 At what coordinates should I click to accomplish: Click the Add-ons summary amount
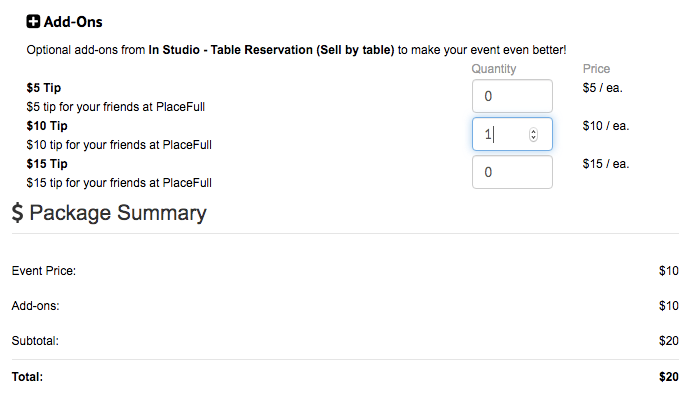(x=668, y=305)
